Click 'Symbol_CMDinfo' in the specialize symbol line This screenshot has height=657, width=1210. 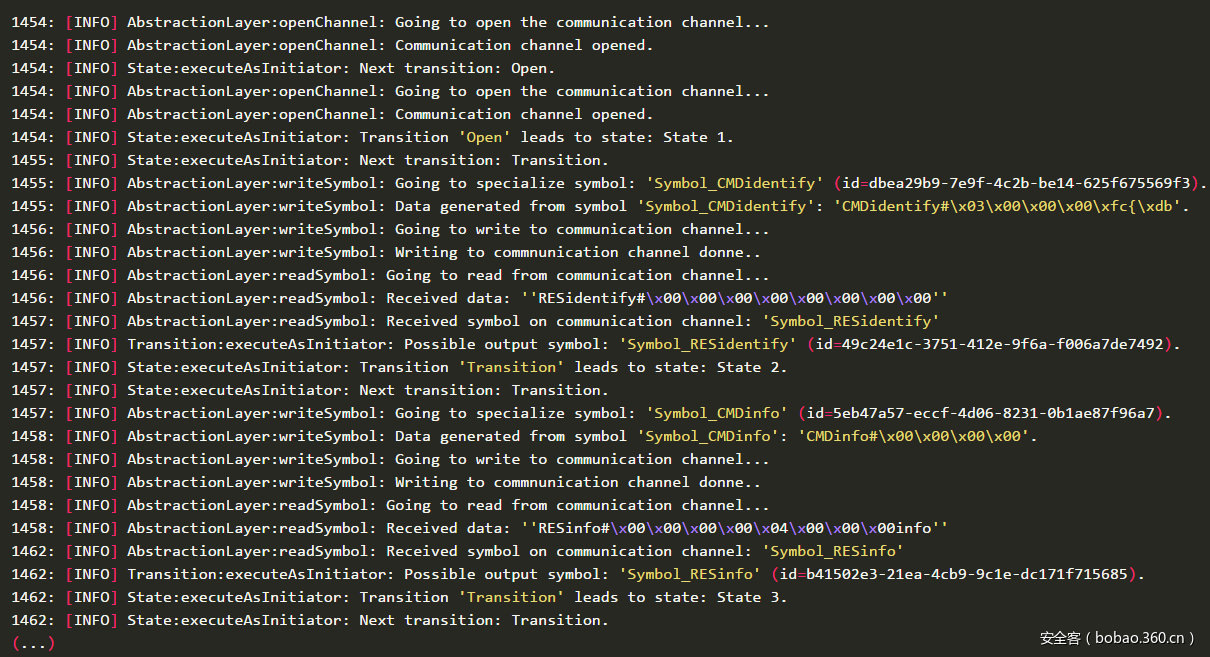click(717, 413)
